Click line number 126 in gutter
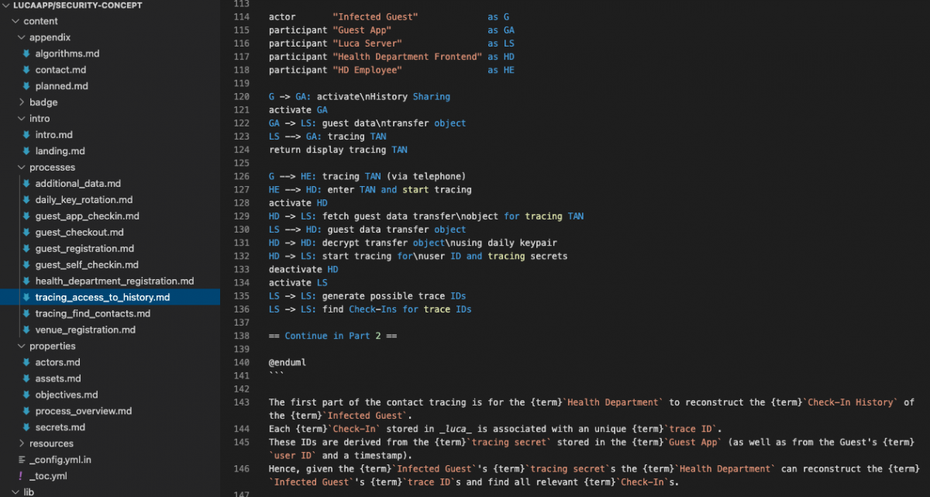930x497 pixels. click(x=241, y=176)
